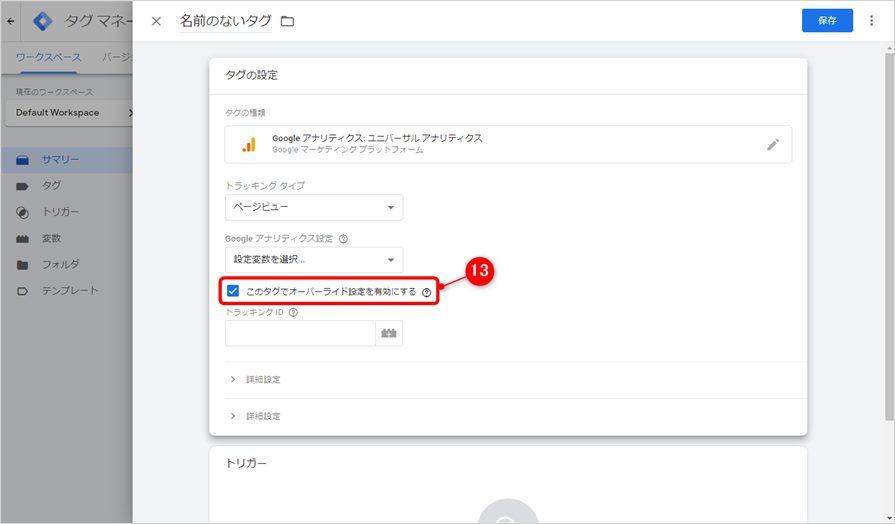The width and height of the screenshot is (895, 524).
Task: Click help icon beside Google アナリティクス設定
Action: pyautogui.click(x=343, y=239)
